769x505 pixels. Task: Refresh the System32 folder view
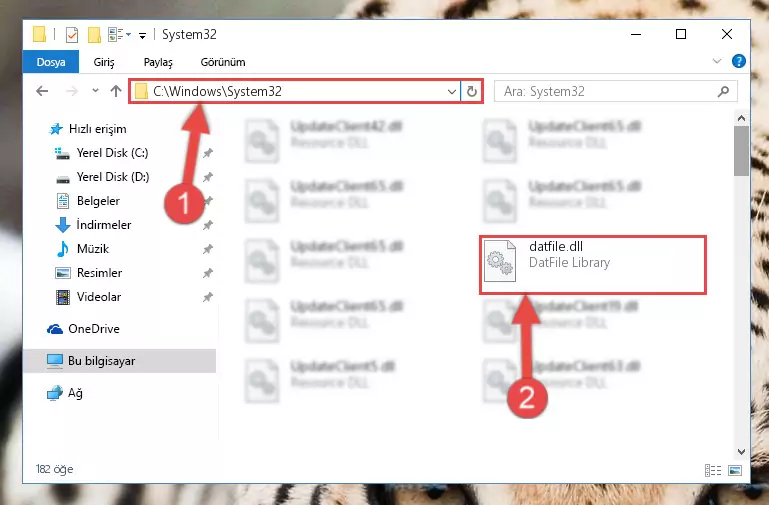[471, 92]
